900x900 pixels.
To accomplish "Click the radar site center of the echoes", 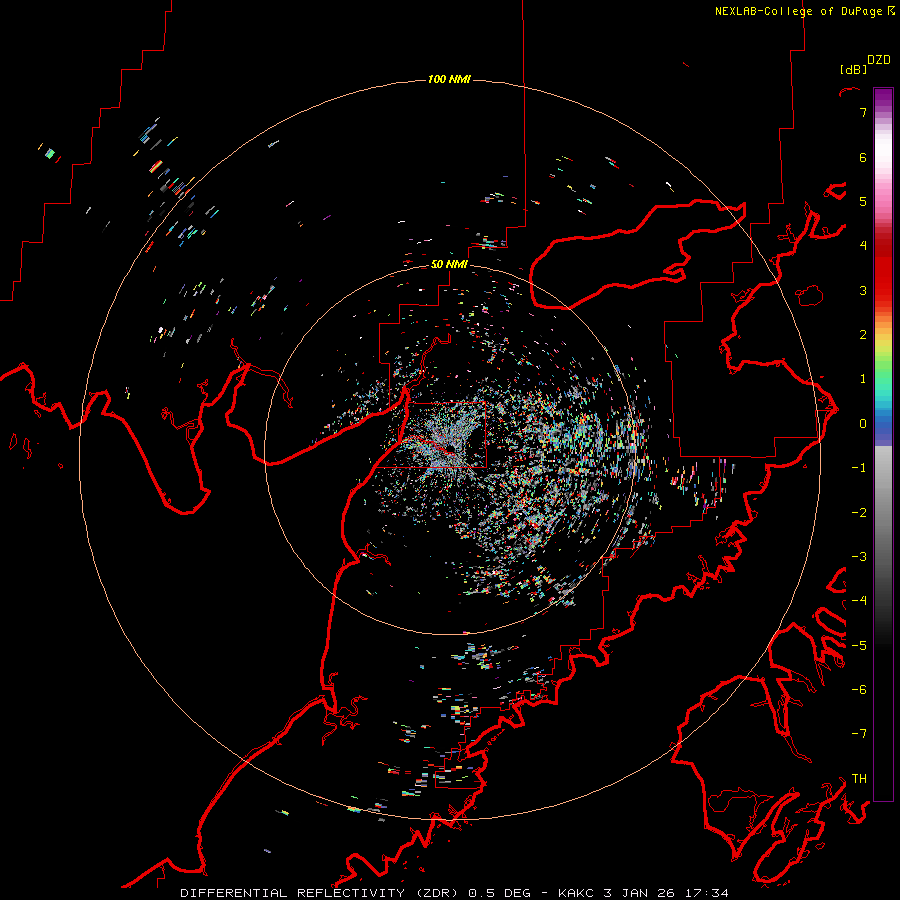I will click(450, 449).
